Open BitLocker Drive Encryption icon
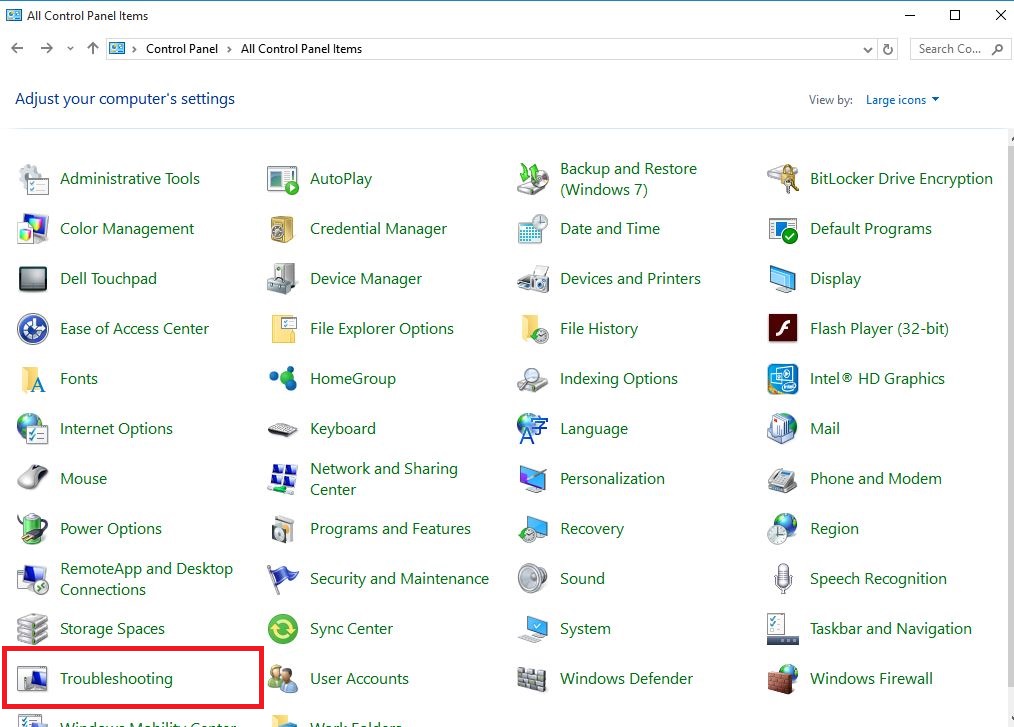This screenshot has width=1014, height=727. [782, 179]
